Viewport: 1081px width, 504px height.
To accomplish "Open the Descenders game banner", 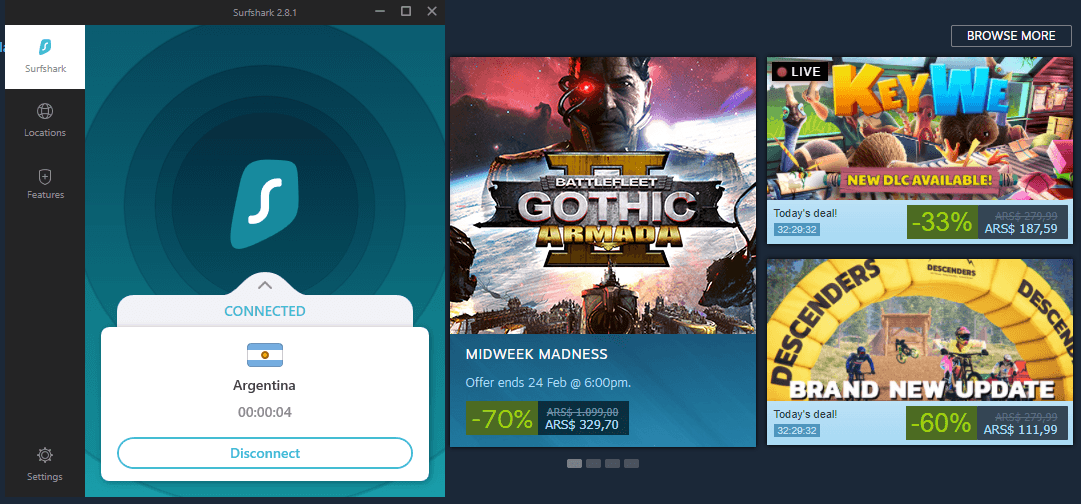I will (920, 330).
